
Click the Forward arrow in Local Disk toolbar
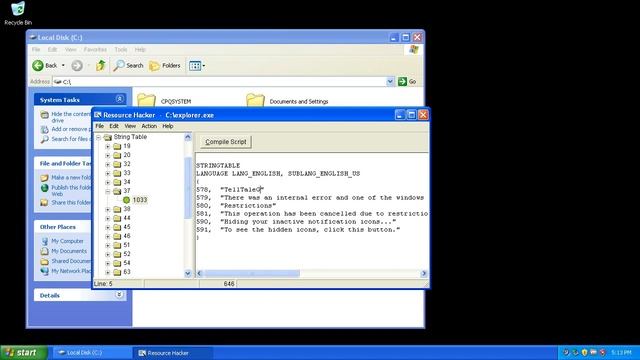point(77,65)
